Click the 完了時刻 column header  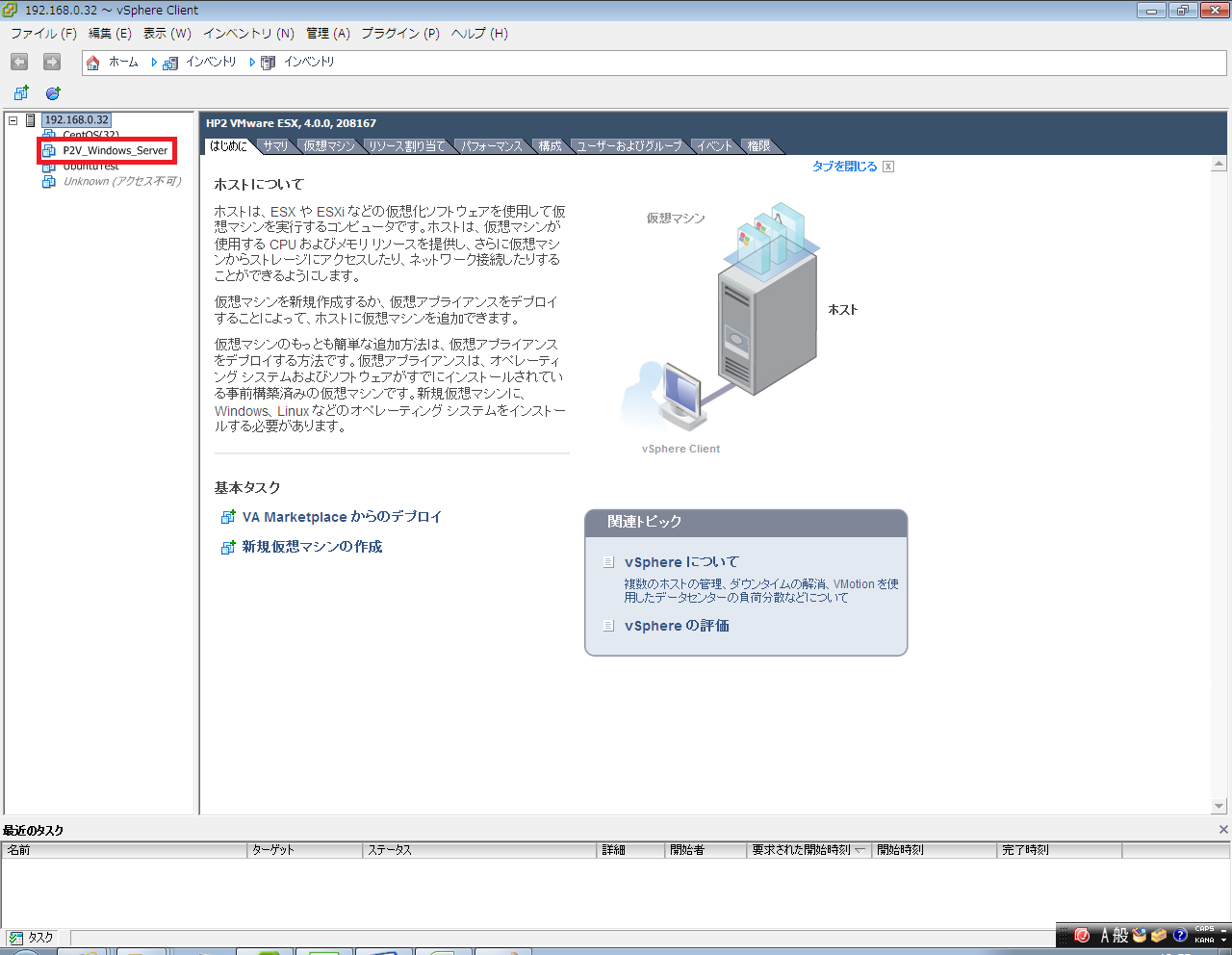coord(1059,850)
